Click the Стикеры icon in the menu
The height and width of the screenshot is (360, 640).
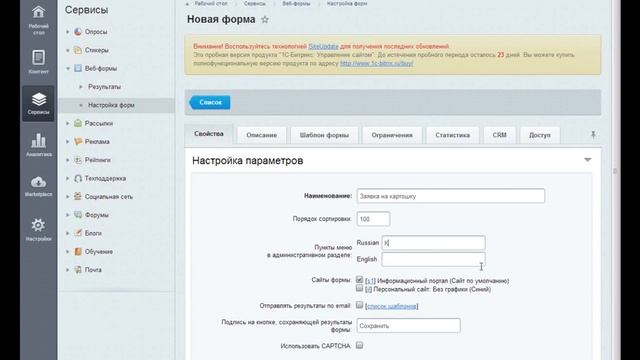coord(78,50)
